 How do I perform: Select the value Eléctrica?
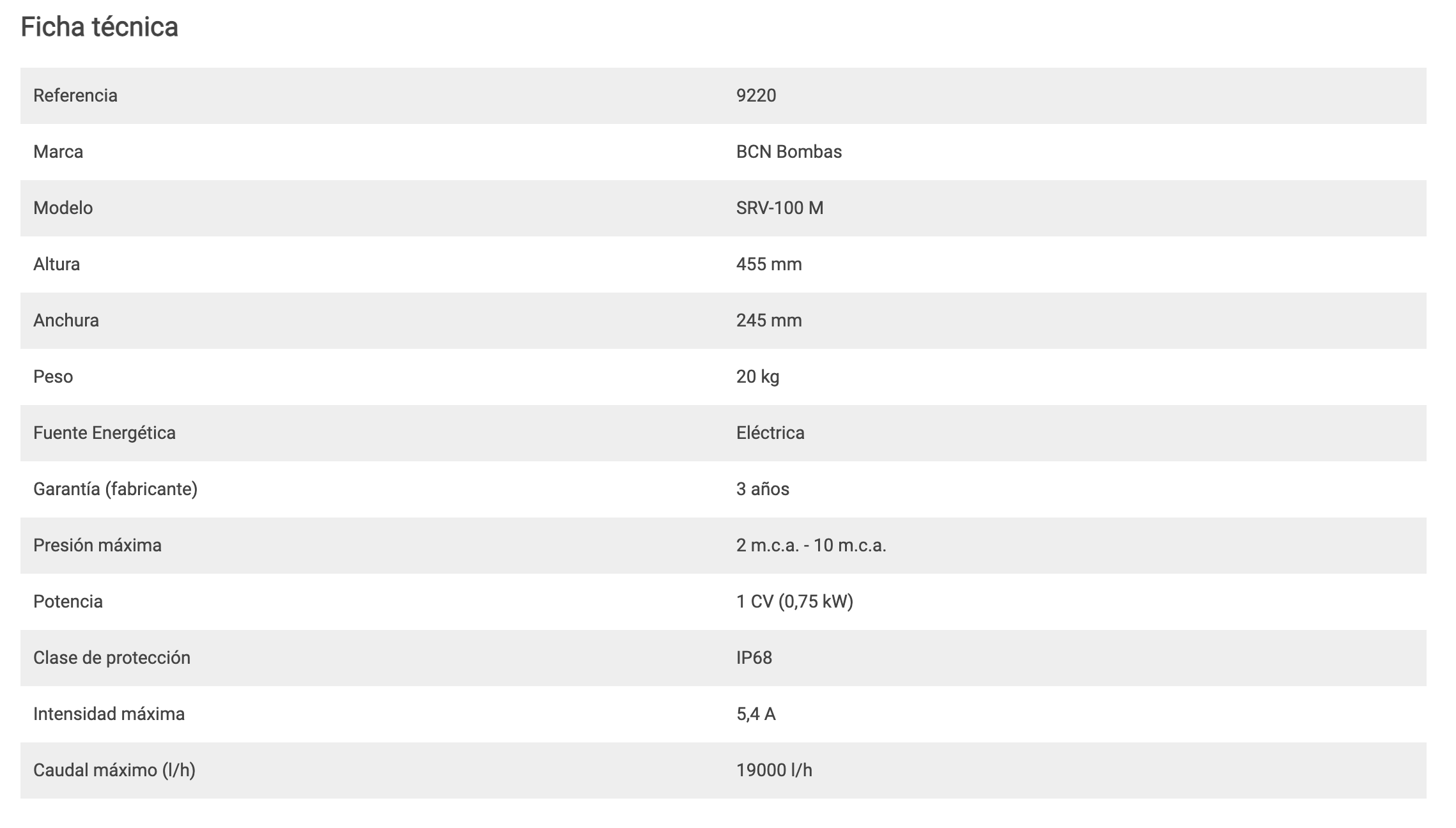[x=770, y=433]
